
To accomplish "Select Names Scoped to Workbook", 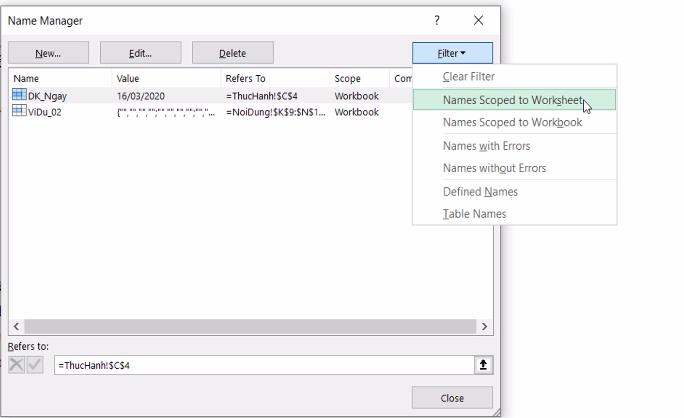I will point(513,123).
